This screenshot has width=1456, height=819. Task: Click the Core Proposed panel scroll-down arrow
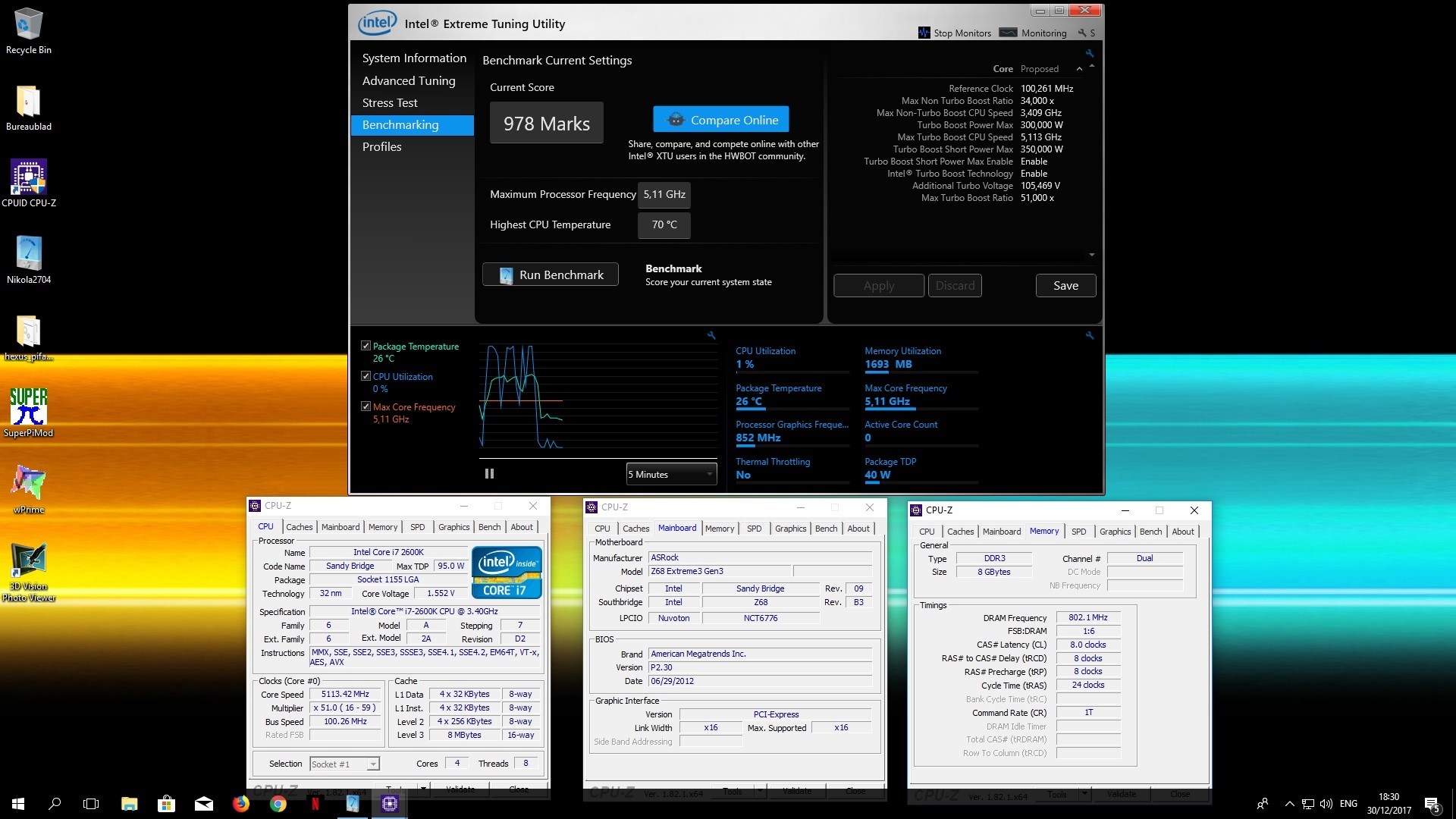coord(1092,255)
